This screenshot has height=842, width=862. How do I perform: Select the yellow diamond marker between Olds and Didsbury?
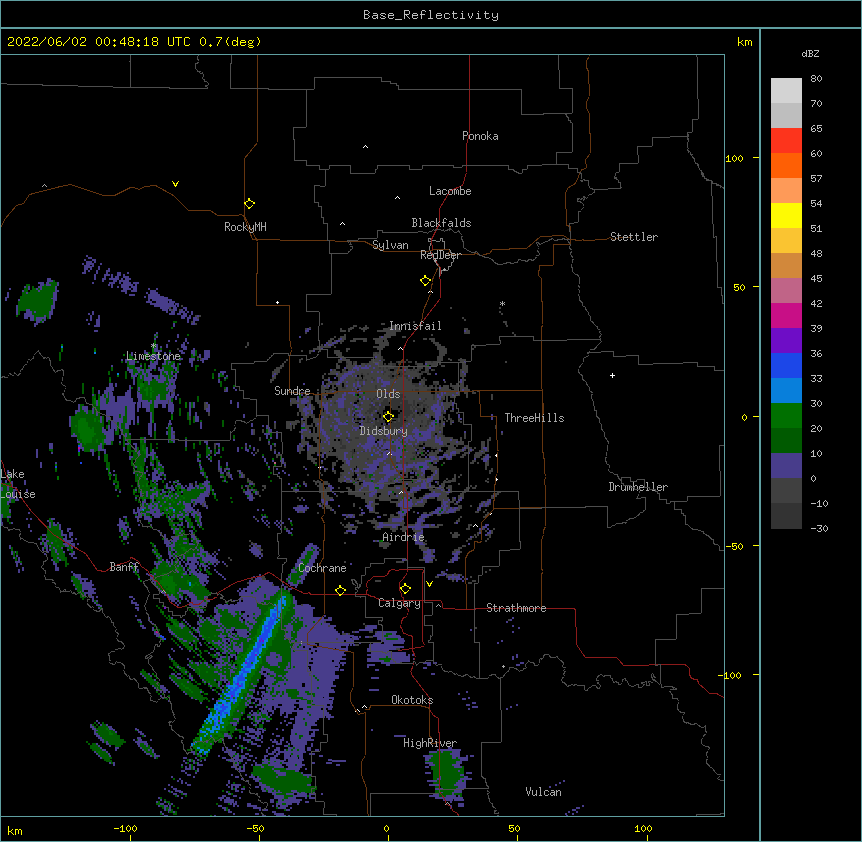point(388,416)
